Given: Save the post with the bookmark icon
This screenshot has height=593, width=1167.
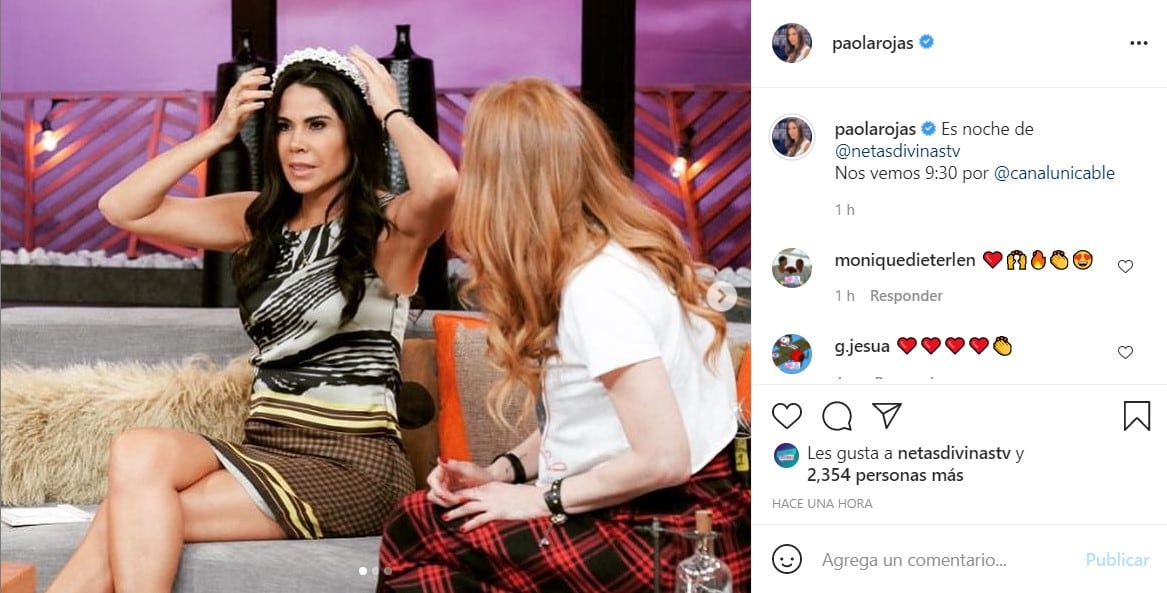Looking at the screenshot, I should [1136, 416].
